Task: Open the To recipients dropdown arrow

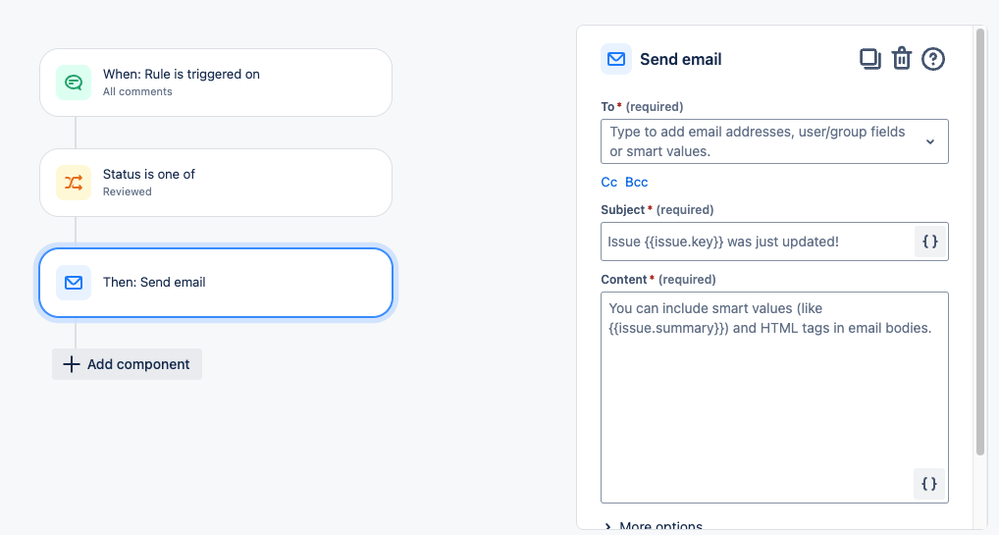Action: [930, 141]
